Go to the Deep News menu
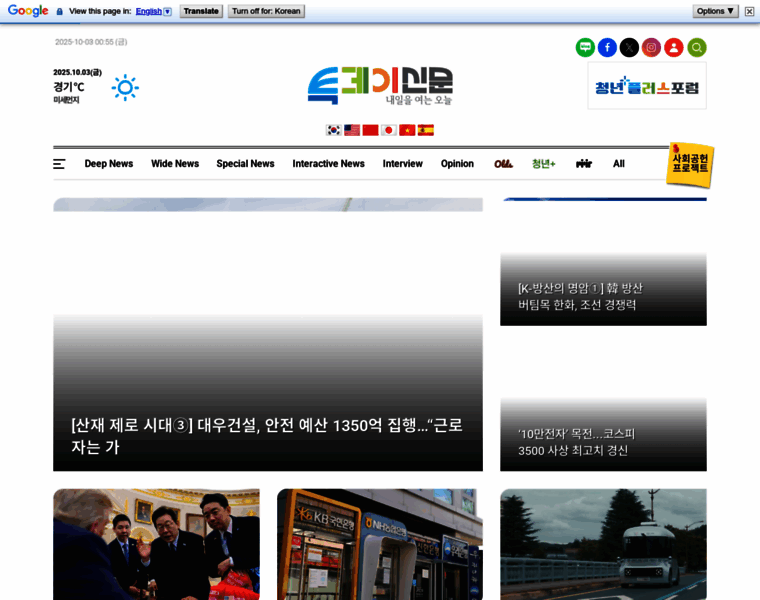The height and width of the screenshot is (600, 760). [x=108, y=164]
